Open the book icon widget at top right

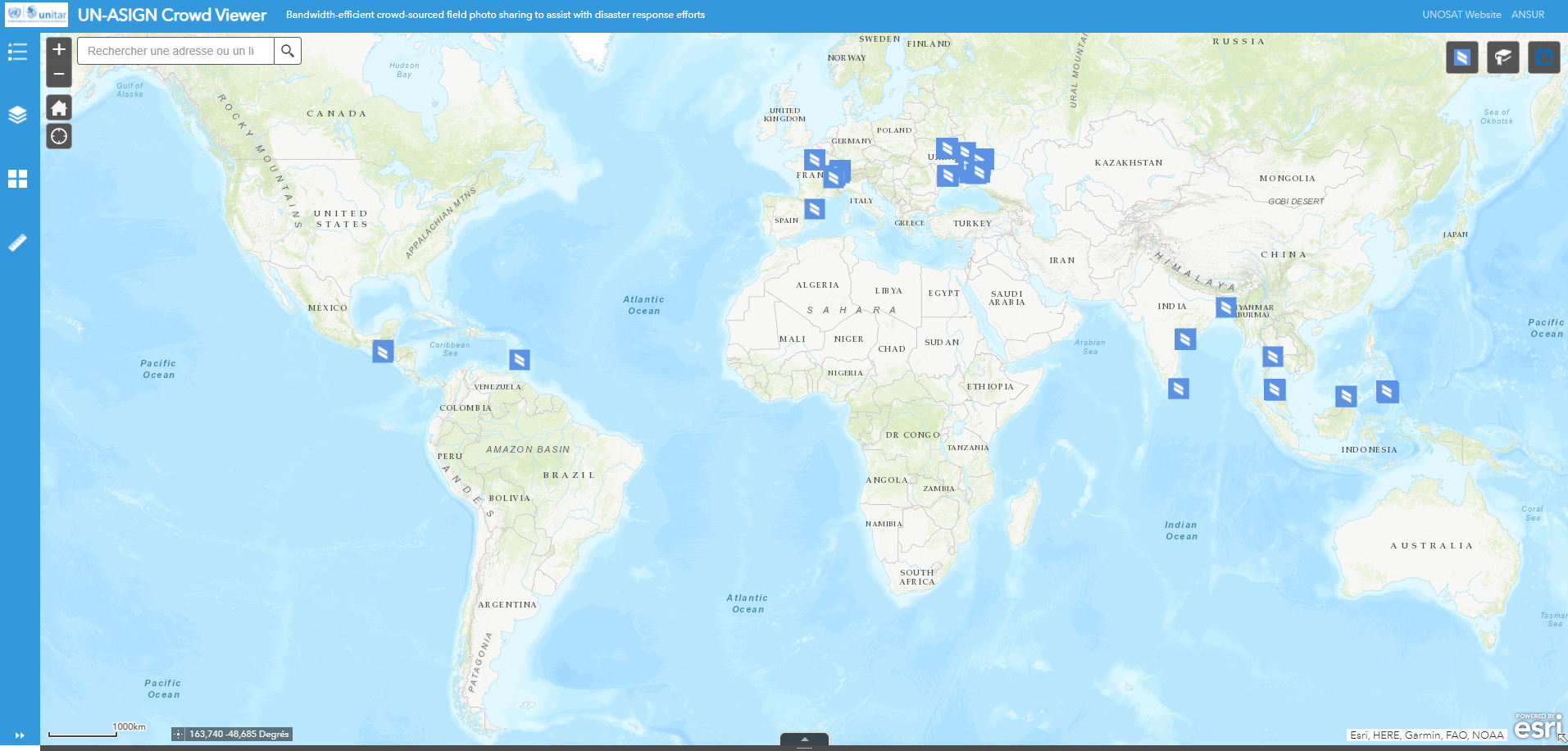tap(1502, 57)
